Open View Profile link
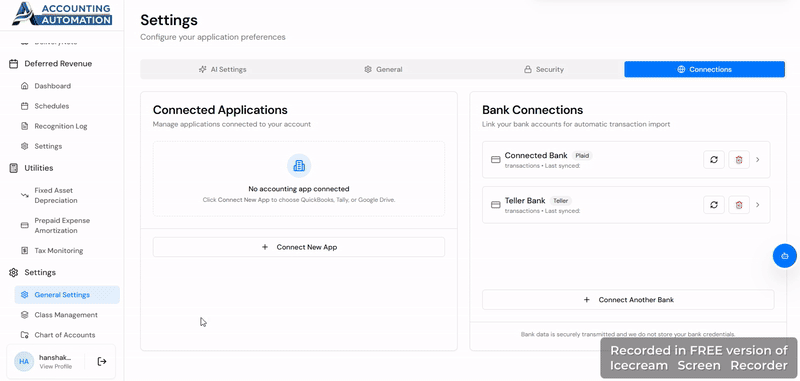The width and height of the screenshot is (800, 381). click(56, 367)
